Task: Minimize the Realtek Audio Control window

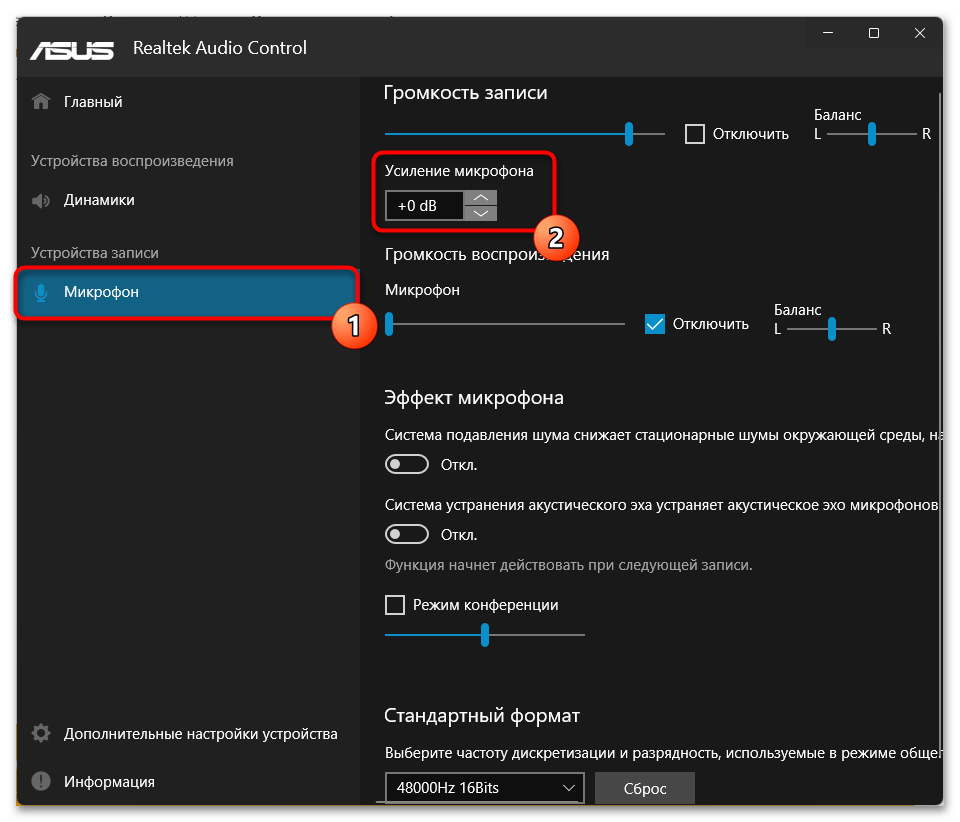Action: (828, 34)
